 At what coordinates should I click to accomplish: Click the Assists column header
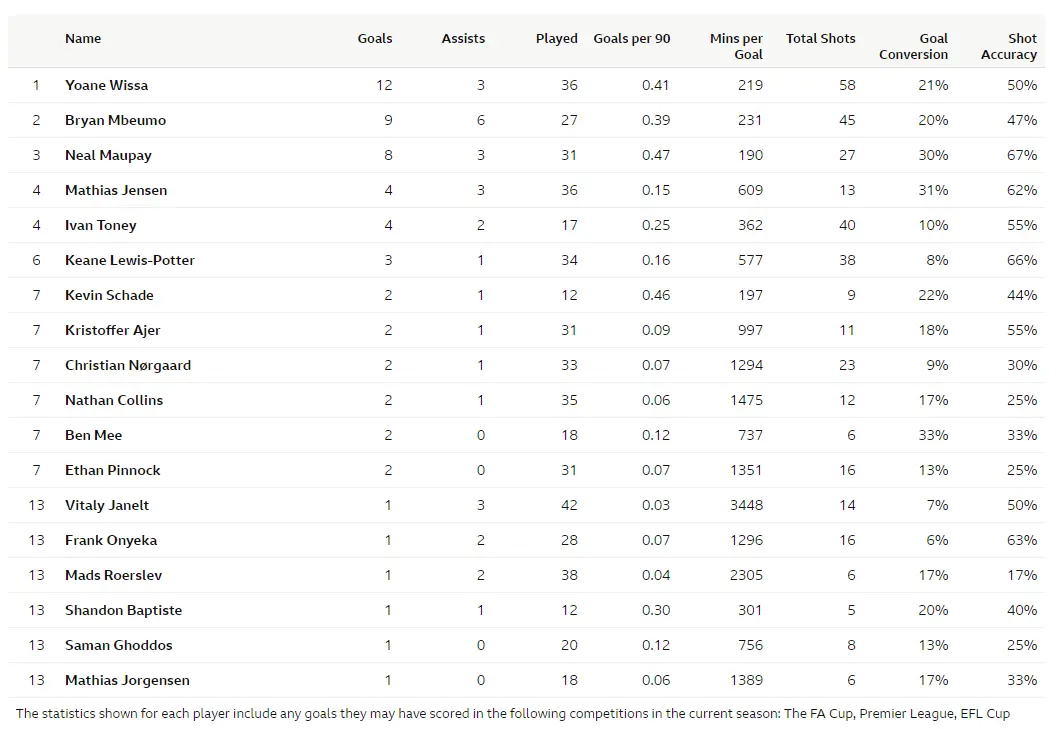pos(463,39)
